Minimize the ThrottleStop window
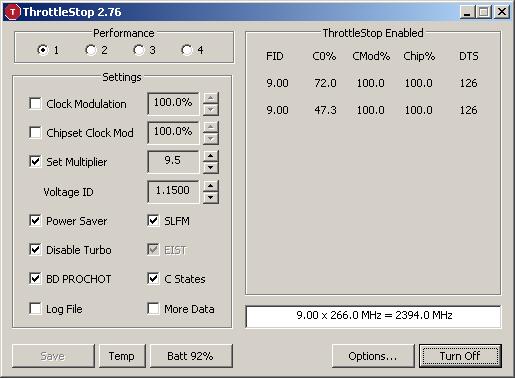The width and height of the screenshot is (515, 378). 467,12
